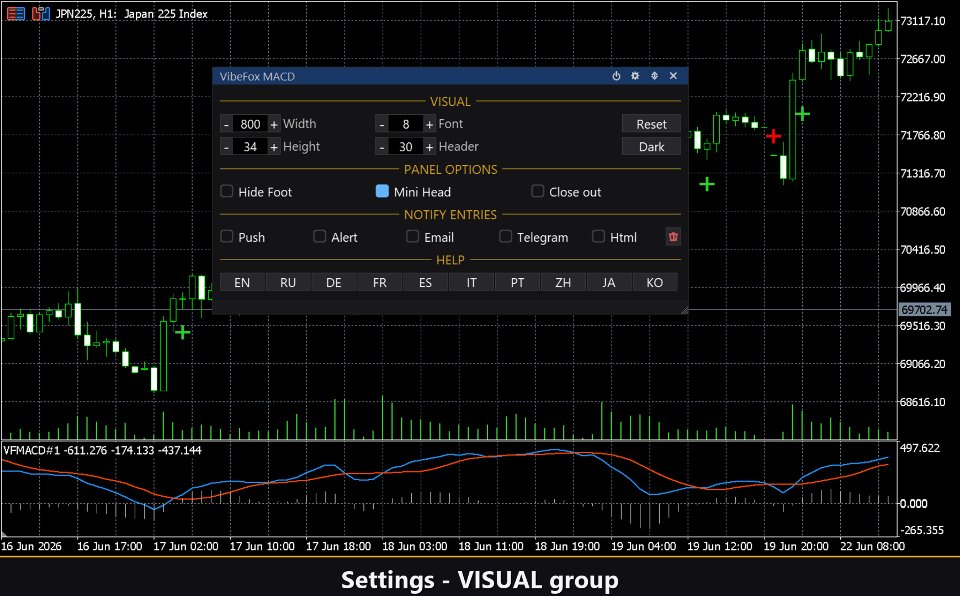Click the red-blue list icon beside JPN225
The image size is (960, 596).
[x=16, y=13]
